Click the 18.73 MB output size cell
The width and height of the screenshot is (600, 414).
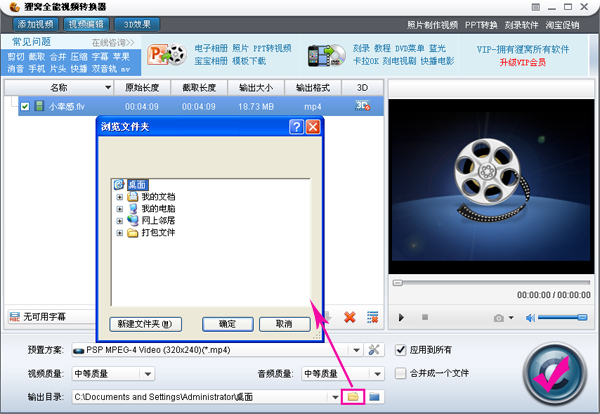point(256,107)
